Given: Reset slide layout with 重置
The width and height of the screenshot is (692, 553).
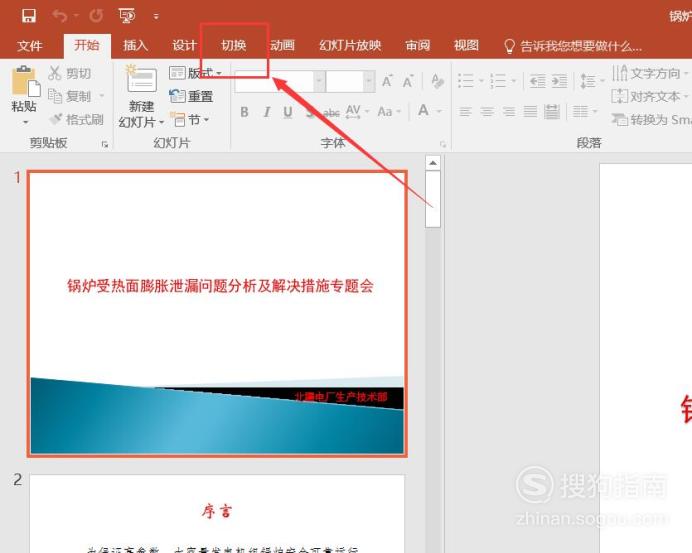Looking at the screenshot, I should [x=191, y=96].
